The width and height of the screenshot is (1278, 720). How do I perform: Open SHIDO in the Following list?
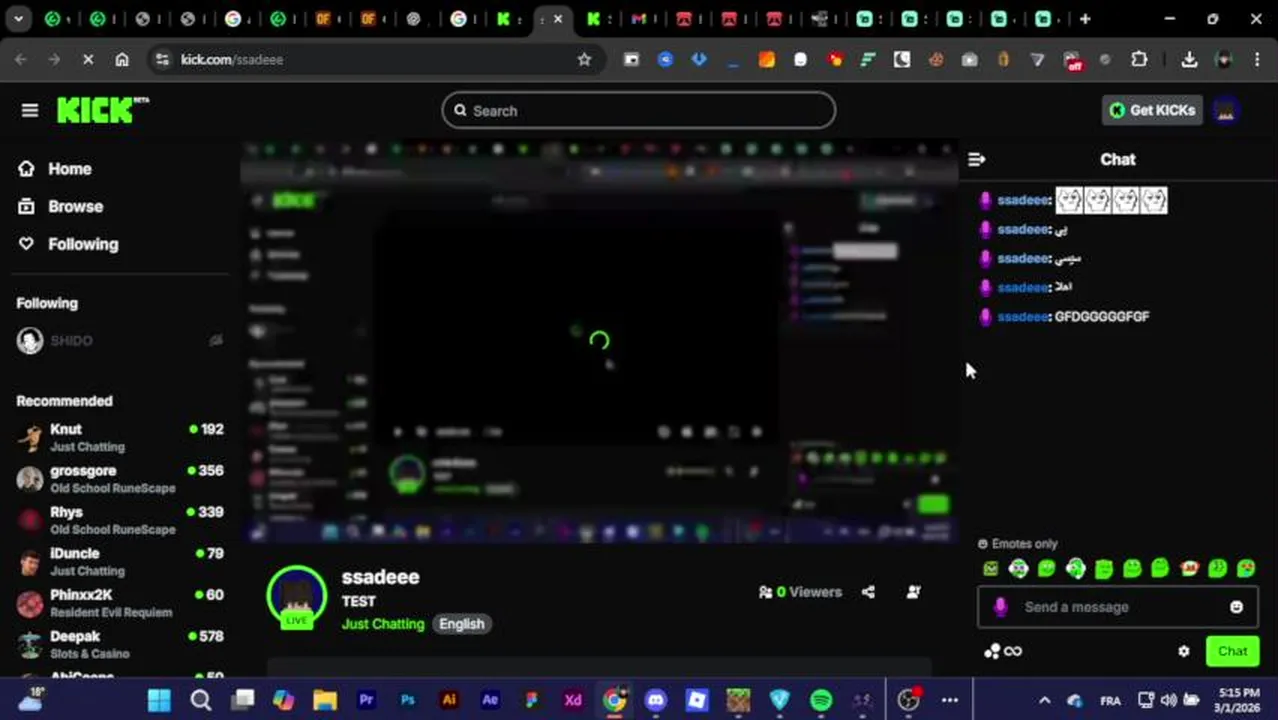click(120, 341)
